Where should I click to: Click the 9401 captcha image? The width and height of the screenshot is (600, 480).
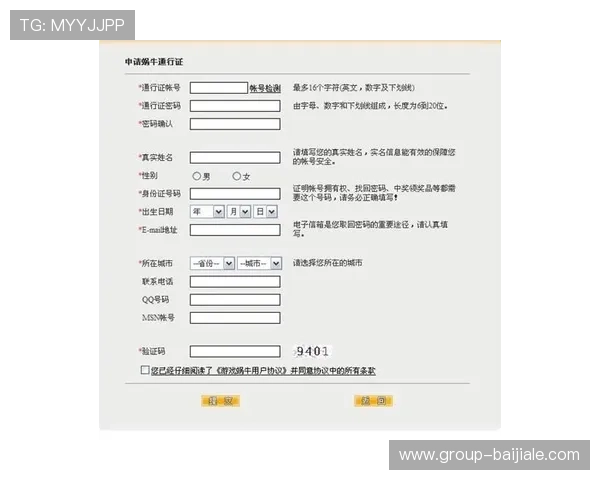[313, 351]
